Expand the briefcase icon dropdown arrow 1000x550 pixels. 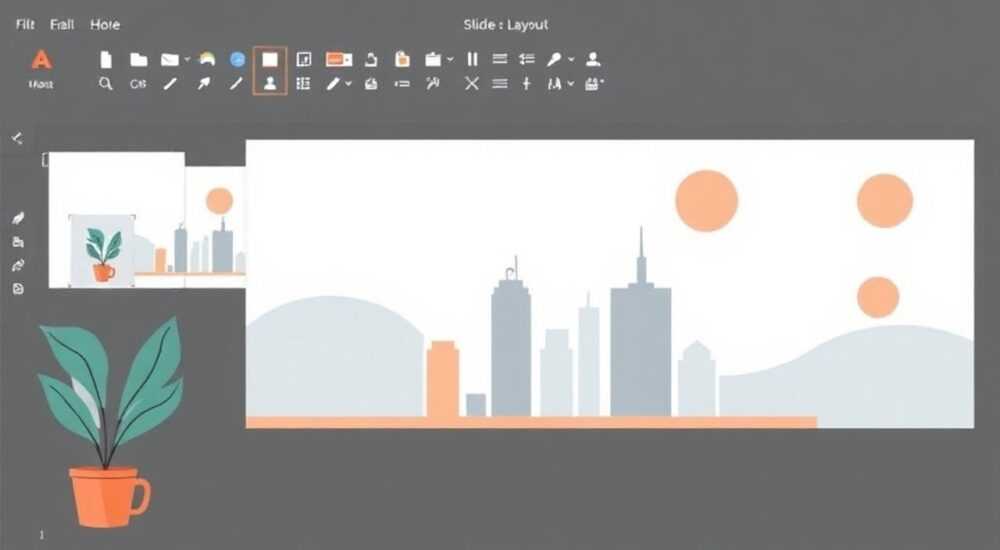click(x=450, y=59)
